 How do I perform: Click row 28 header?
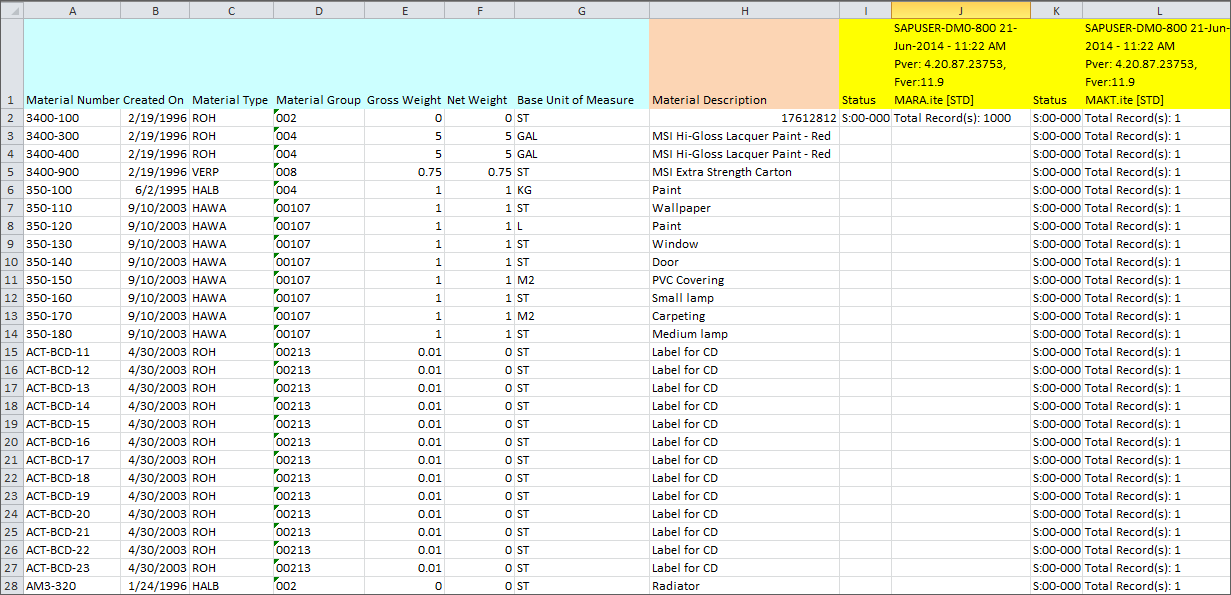[x=11, y=586]
